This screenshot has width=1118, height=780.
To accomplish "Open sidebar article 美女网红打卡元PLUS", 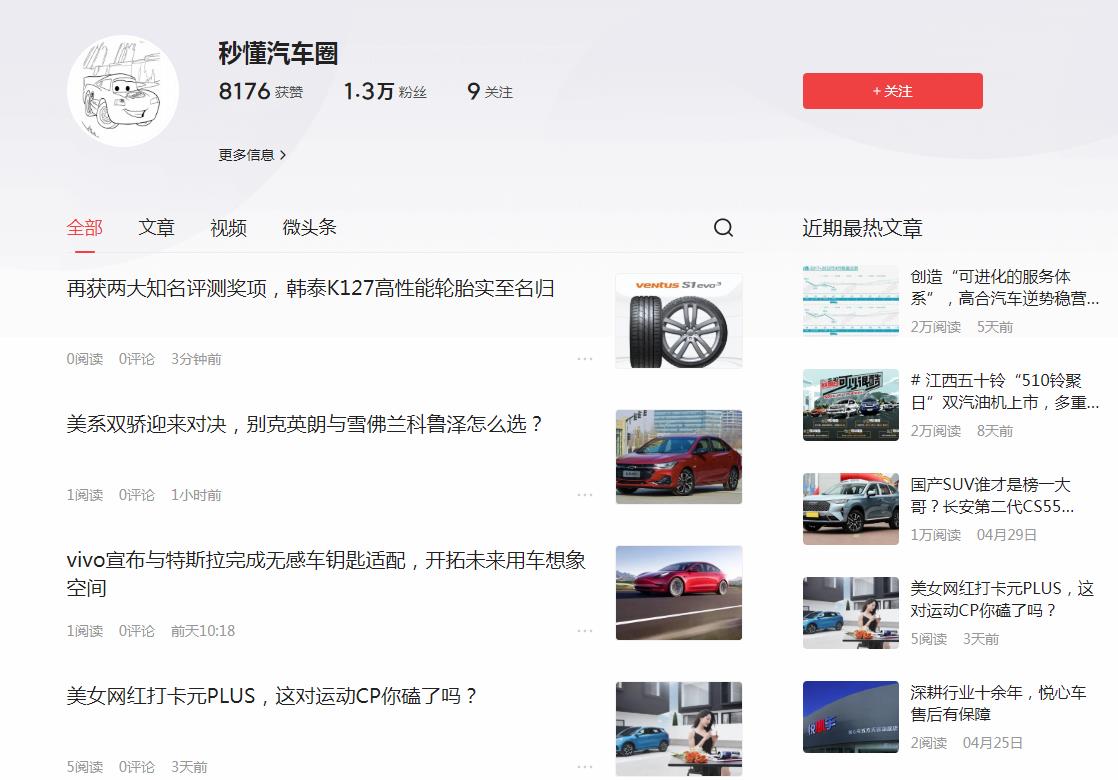I will coord(1002,600).
